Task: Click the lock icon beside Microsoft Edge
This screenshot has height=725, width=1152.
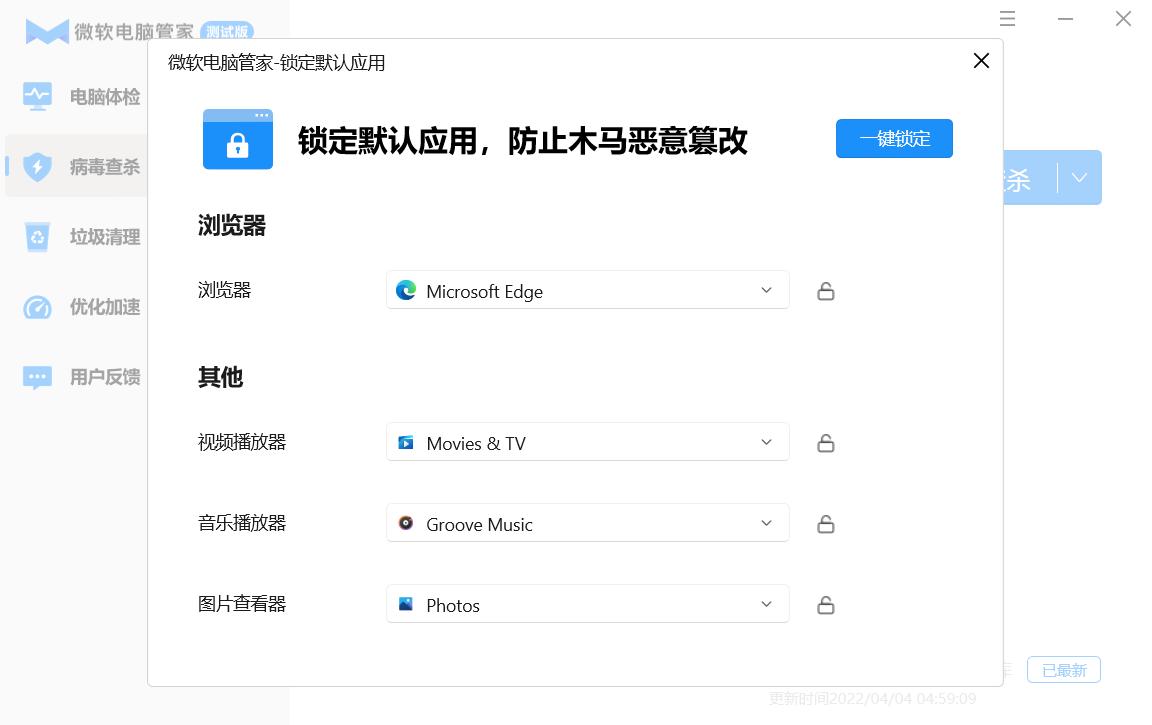Action: [825, 290]
